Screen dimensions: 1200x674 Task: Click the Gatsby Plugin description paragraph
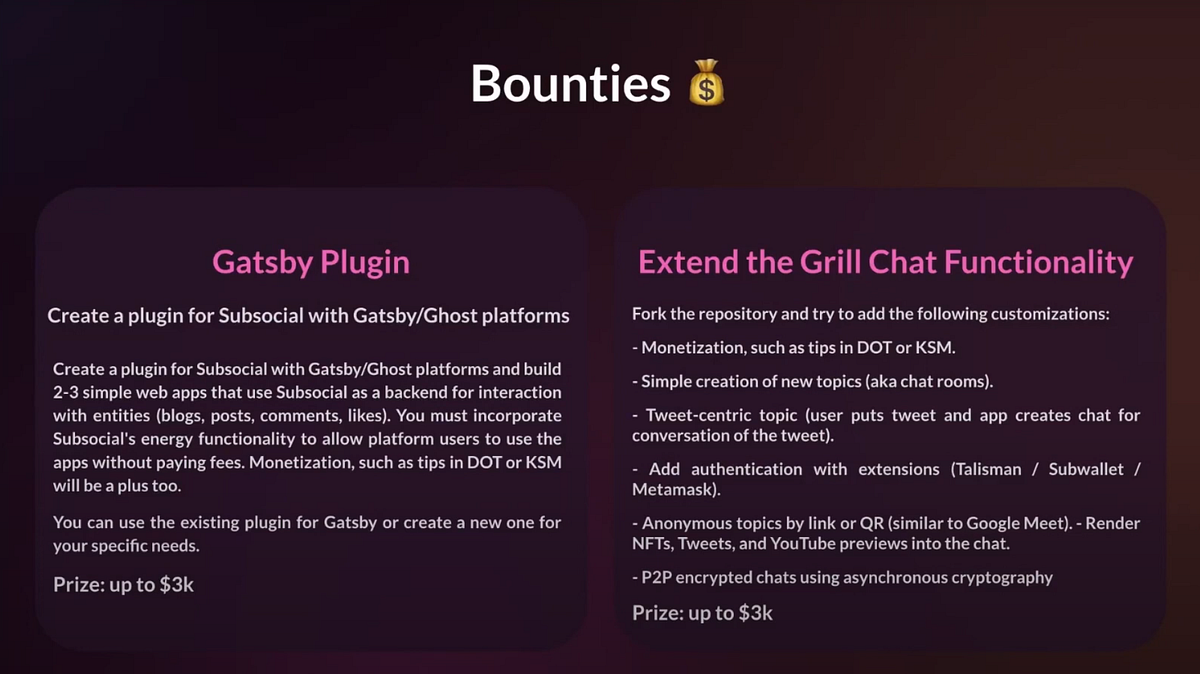307,427
